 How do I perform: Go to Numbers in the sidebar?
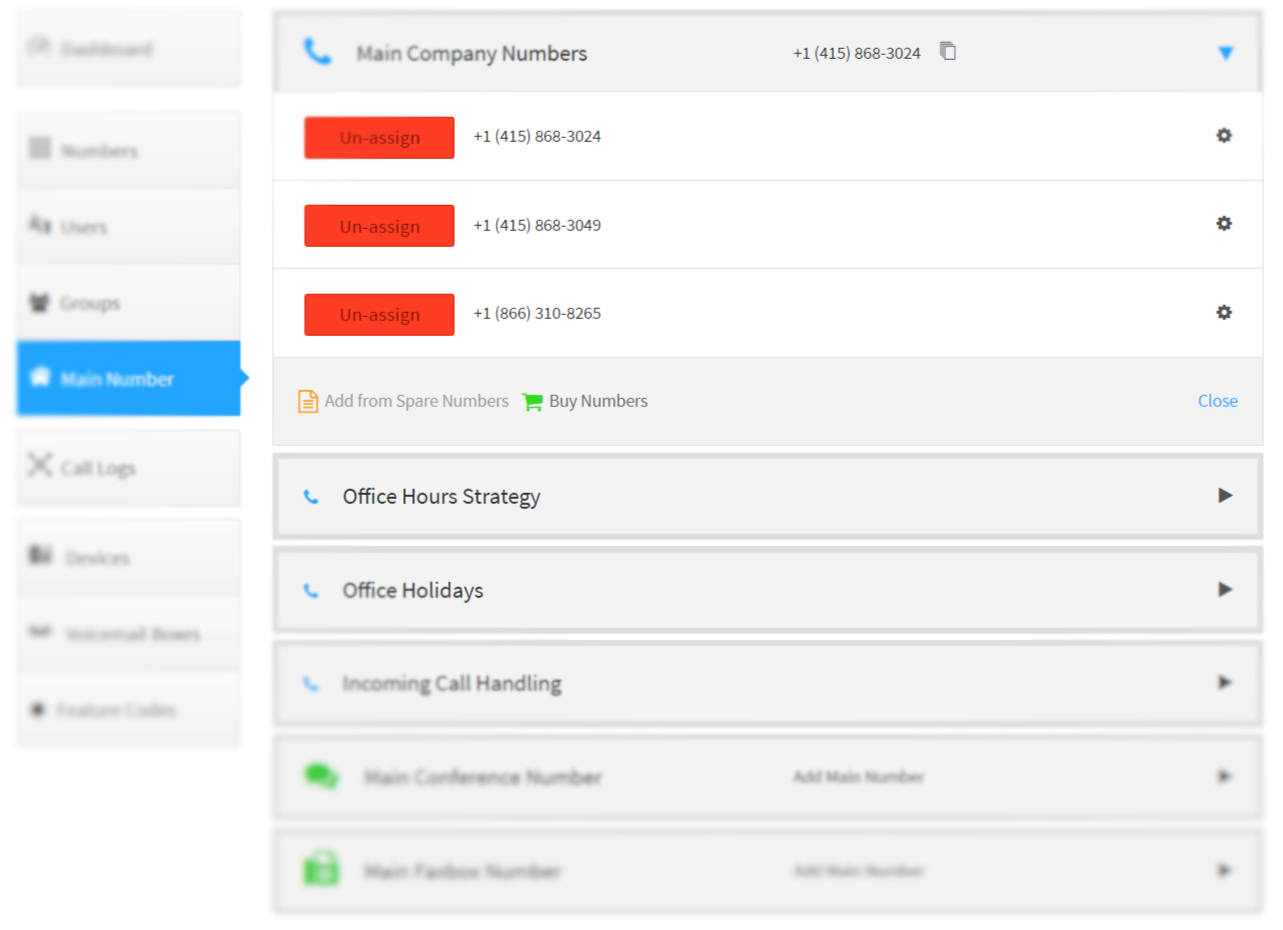(128, 151)
